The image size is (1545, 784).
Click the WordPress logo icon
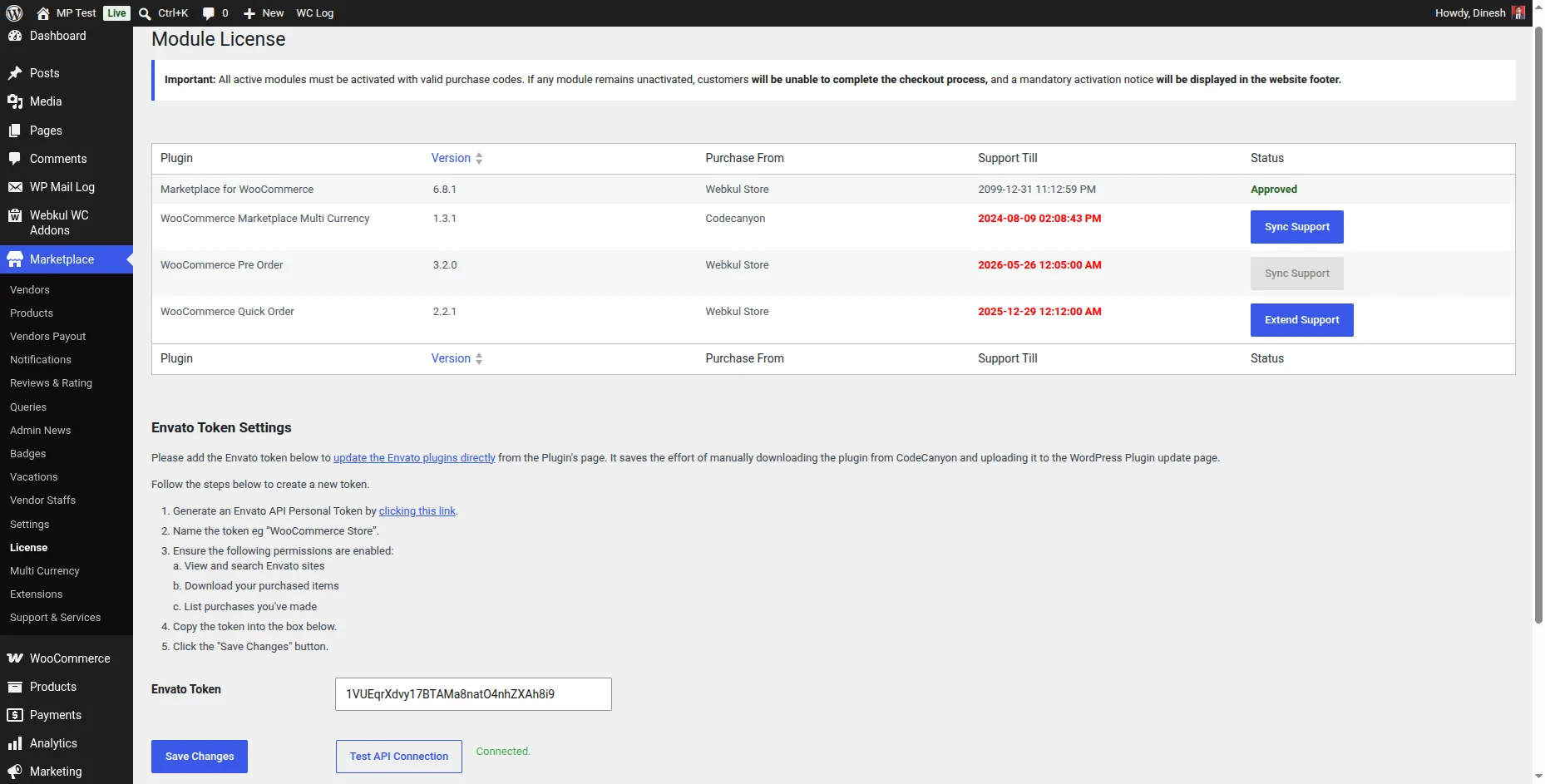(x=14, y=13)
